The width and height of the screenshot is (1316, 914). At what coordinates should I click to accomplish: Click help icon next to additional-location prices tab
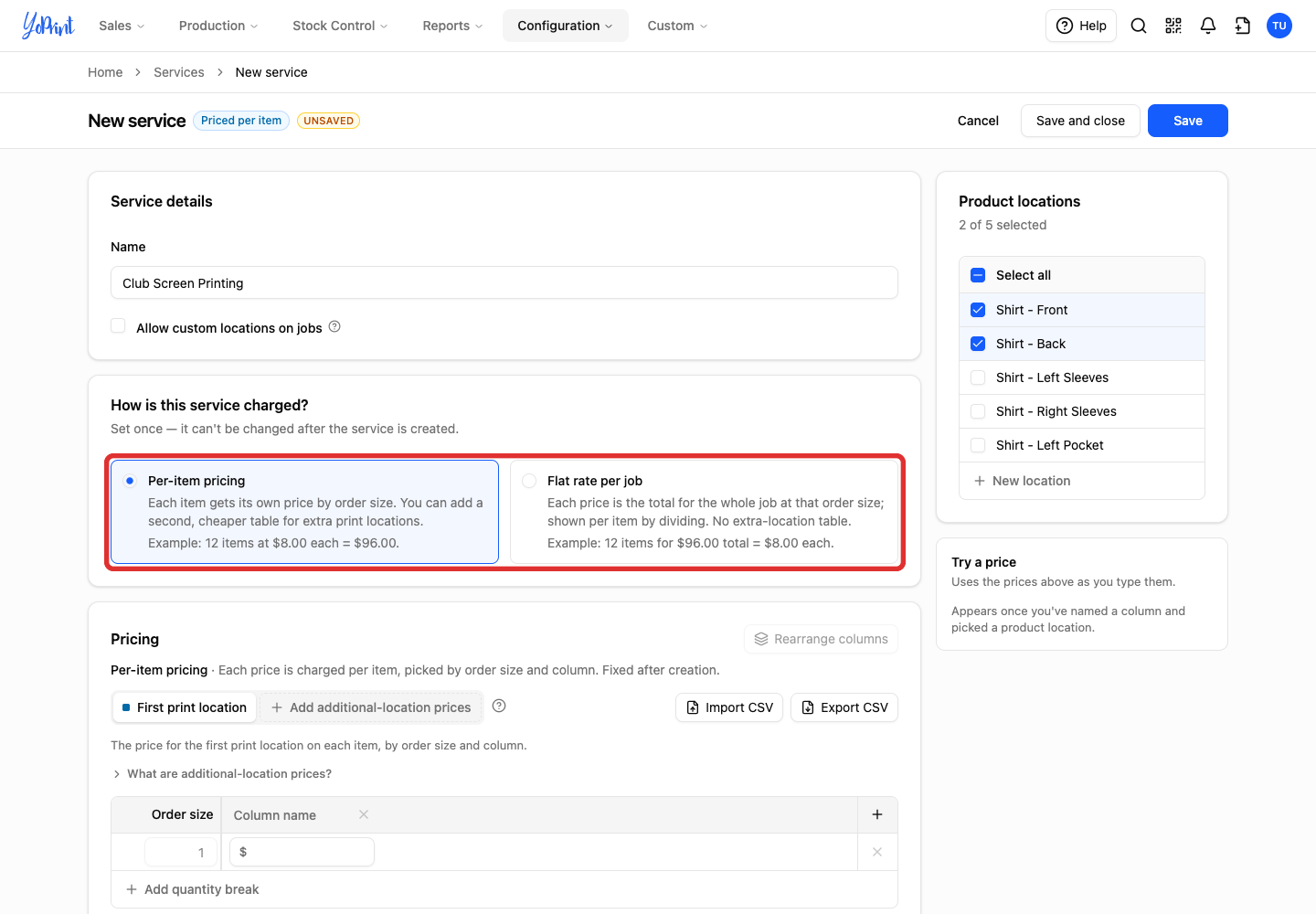[499, 706]
